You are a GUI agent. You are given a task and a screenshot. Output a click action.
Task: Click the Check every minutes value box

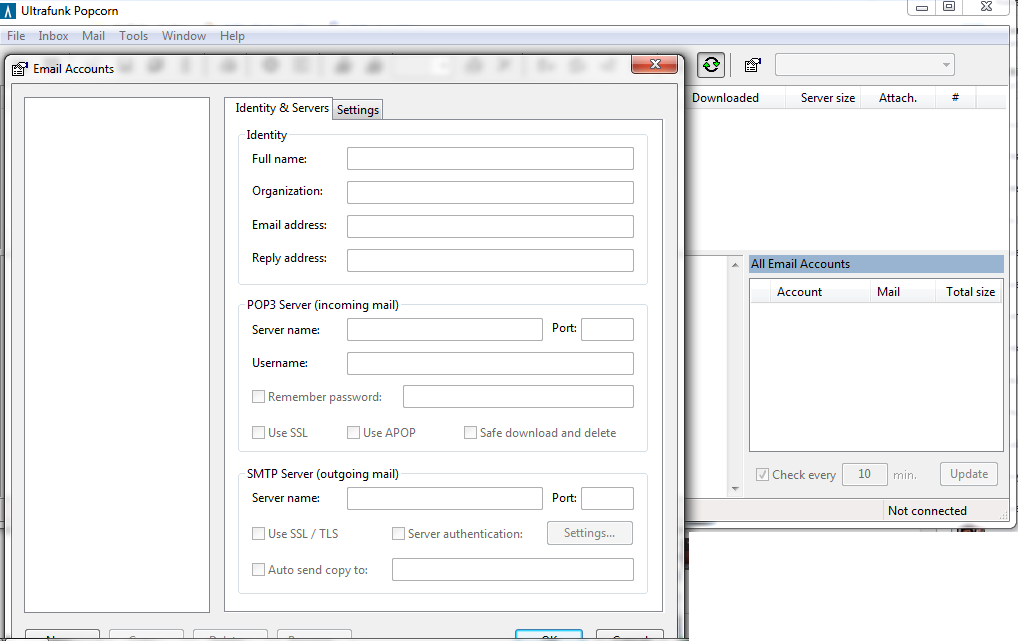point(865,474)
